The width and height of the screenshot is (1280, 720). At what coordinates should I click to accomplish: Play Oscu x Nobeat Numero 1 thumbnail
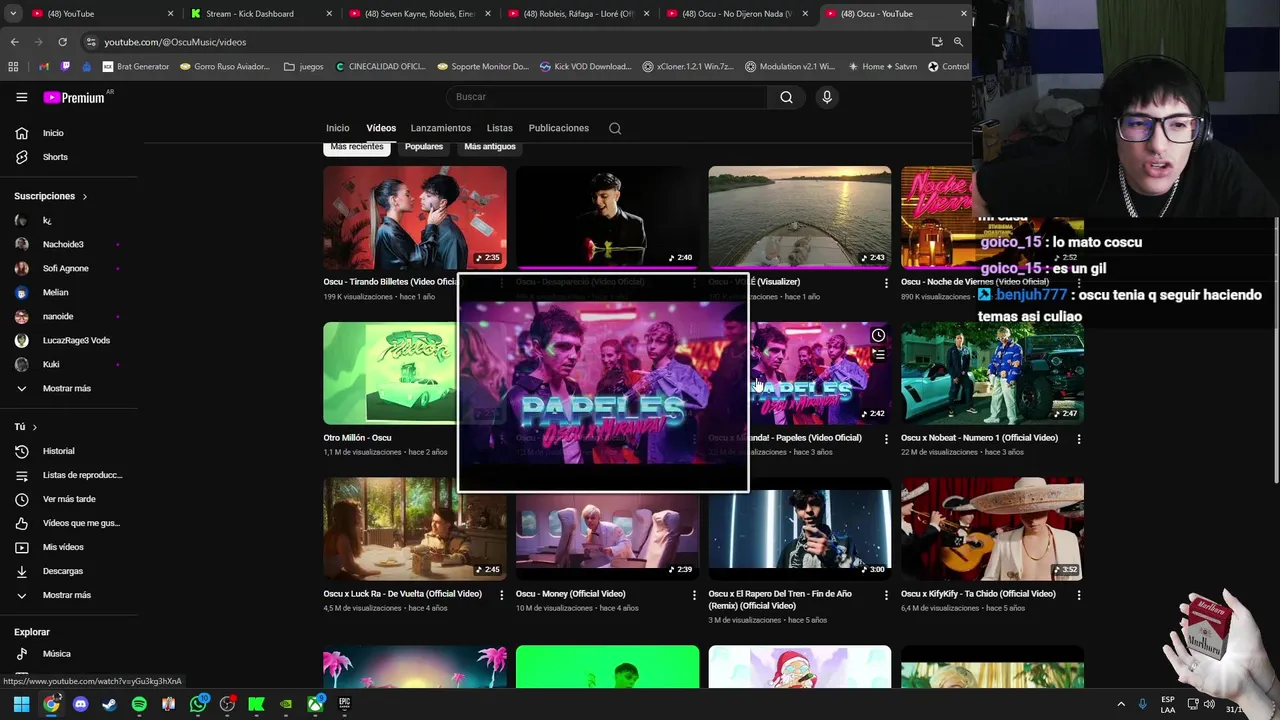(992, 373)
